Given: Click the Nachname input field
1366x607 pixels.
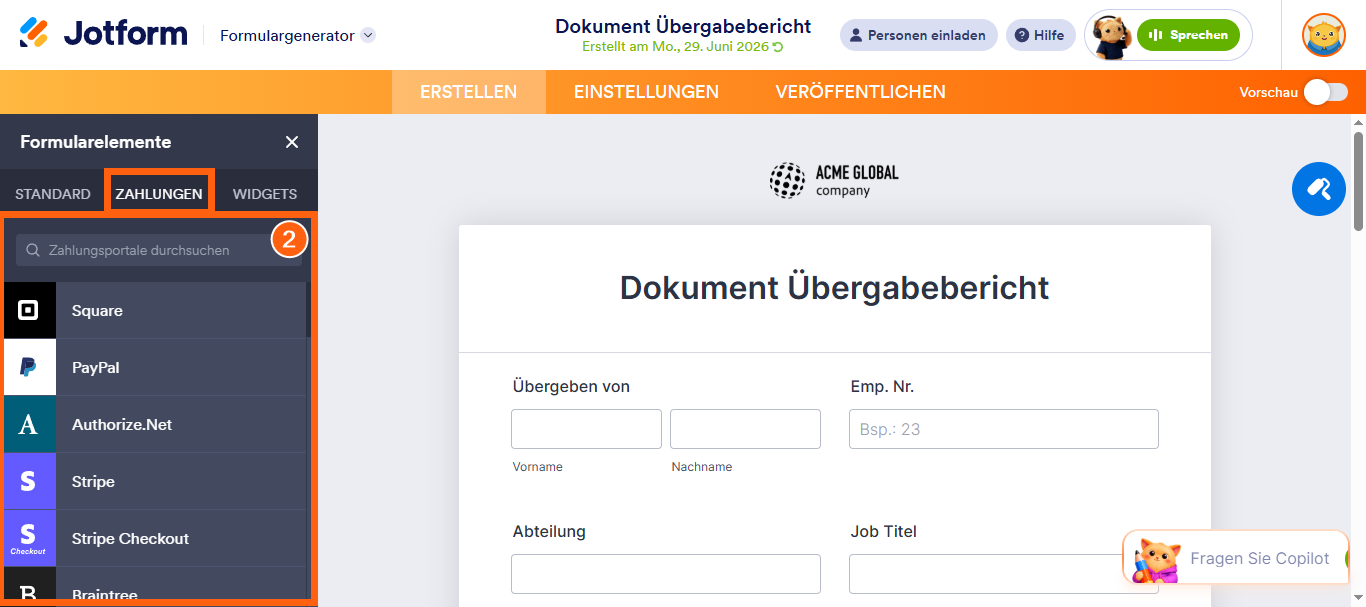Looking at the screenshot, I should (x=745, y=429).
